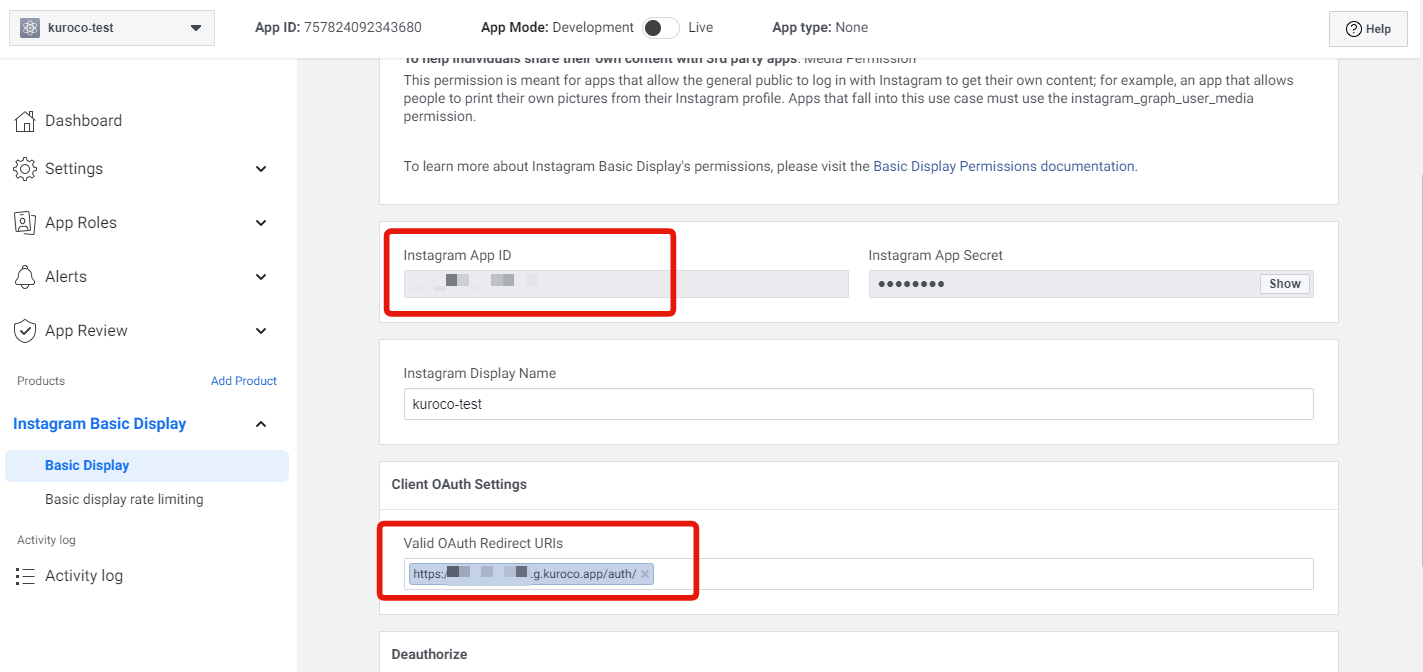
Task: Open Basic Display Permissions documentation link
Action: (x=1003, y=165)
